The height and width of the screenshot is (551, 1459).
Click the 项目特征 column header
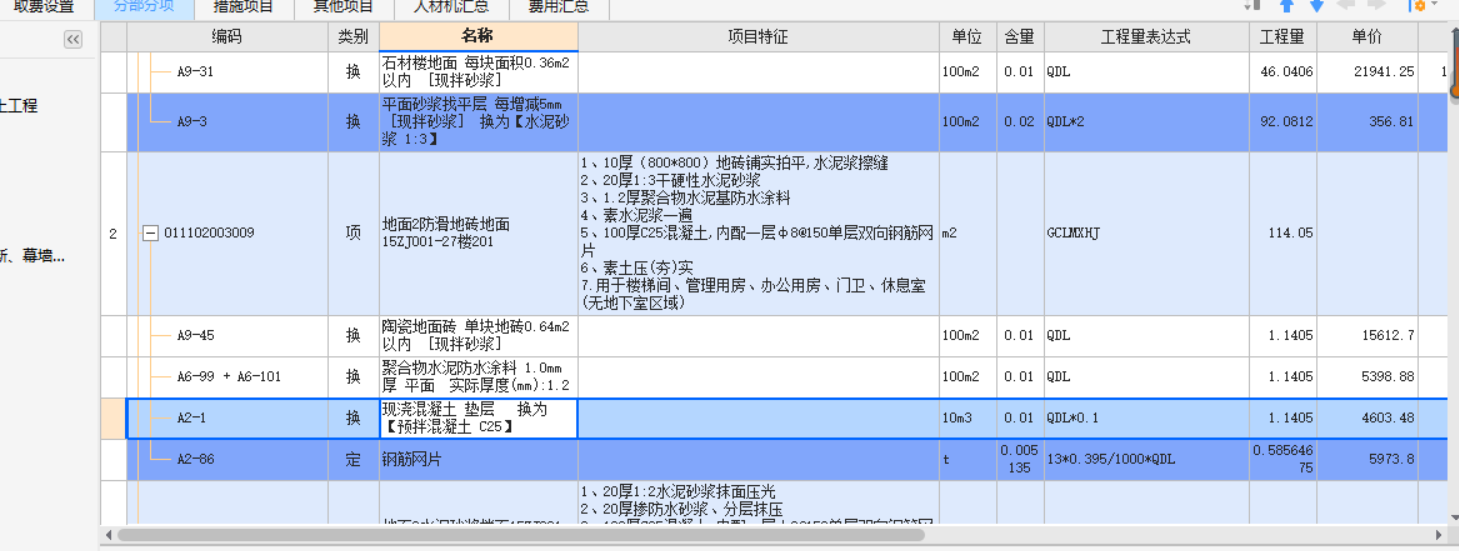[x=758, y=37]
